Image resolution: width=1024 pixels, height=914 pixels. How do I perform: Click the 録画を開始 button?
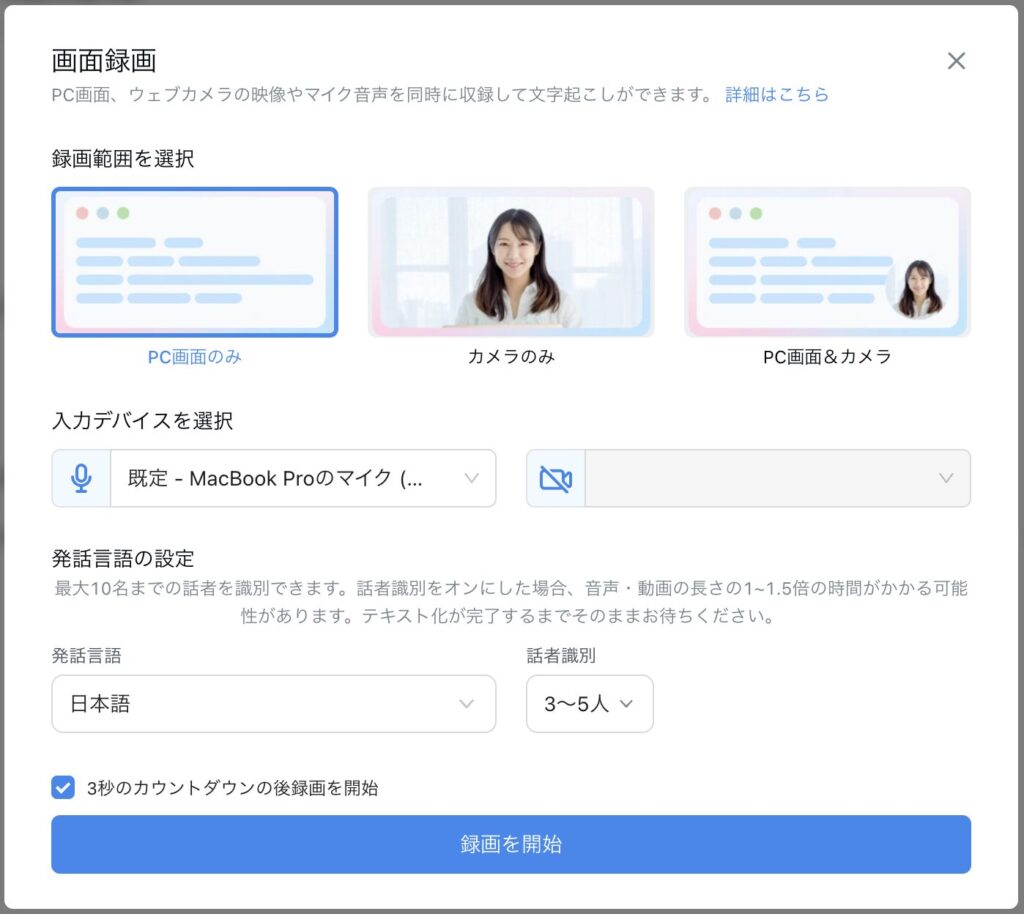point(511,844)
